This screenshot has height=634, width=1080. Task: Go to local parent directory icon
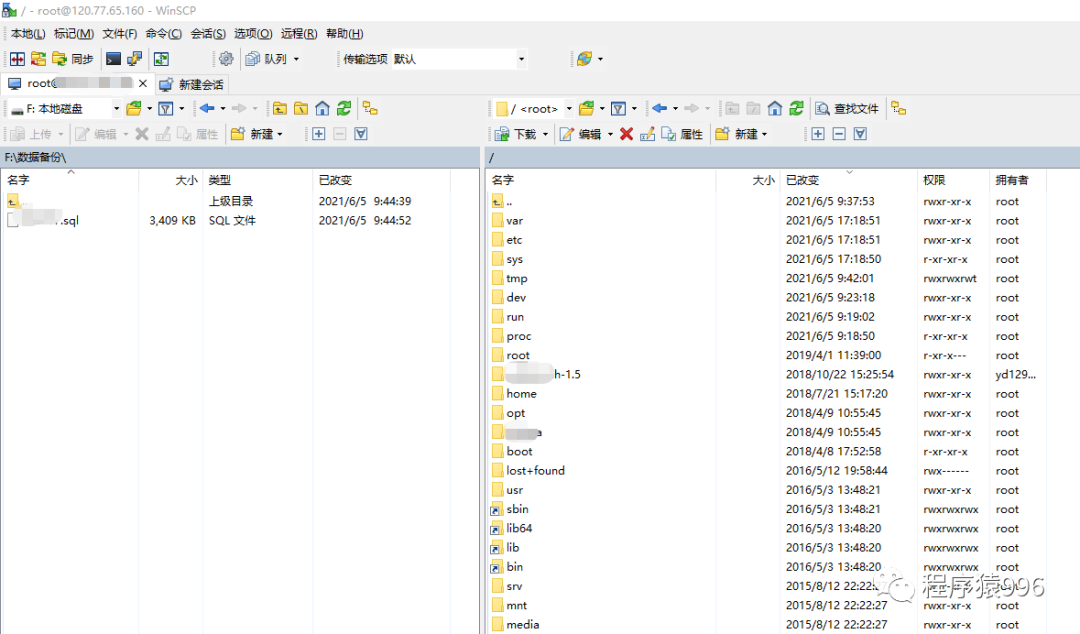click(280, 108)
